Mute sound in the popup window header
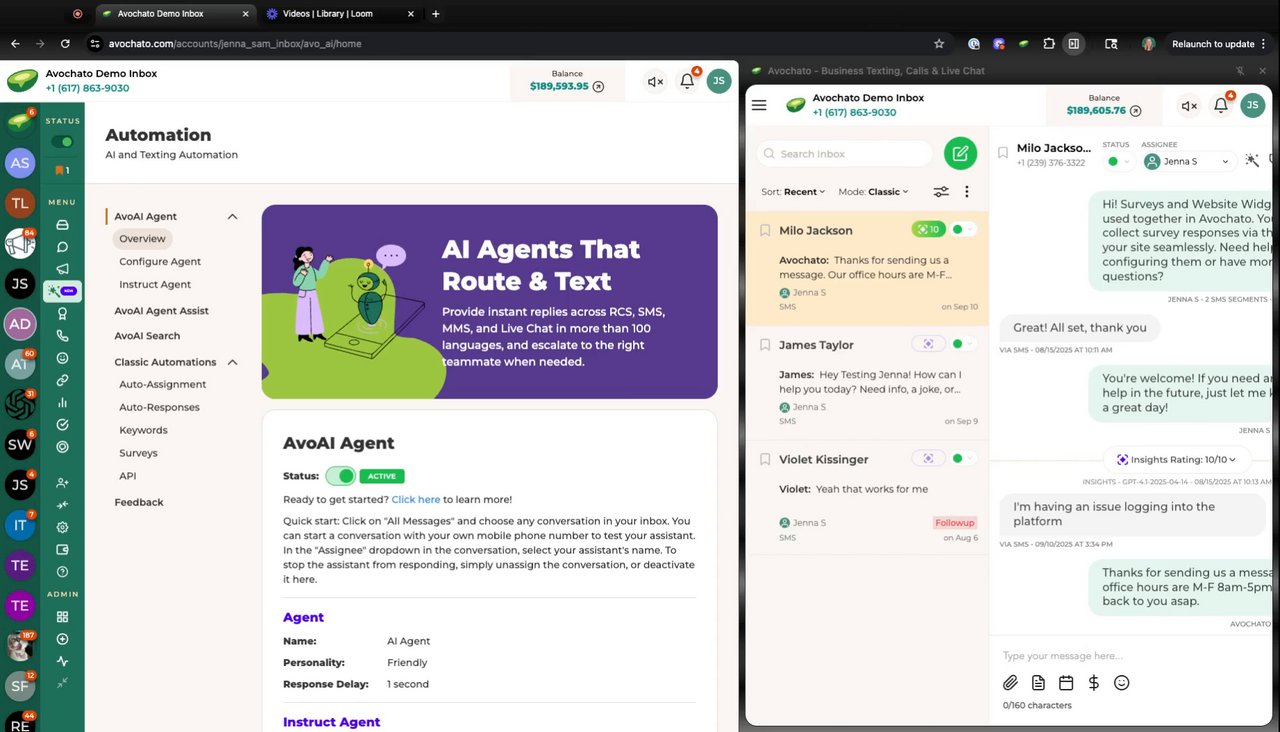Image resolution: width=1280 pixels, height=732 pixels. click(1189, 105)
